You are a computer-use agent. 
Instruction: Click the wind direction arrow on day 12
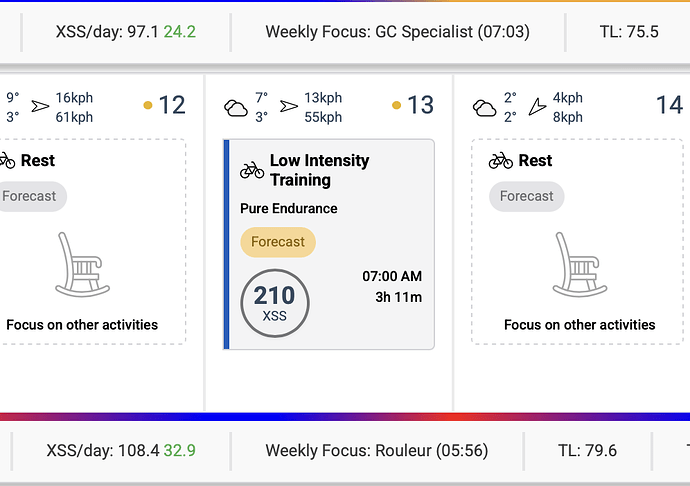(40, 107)
